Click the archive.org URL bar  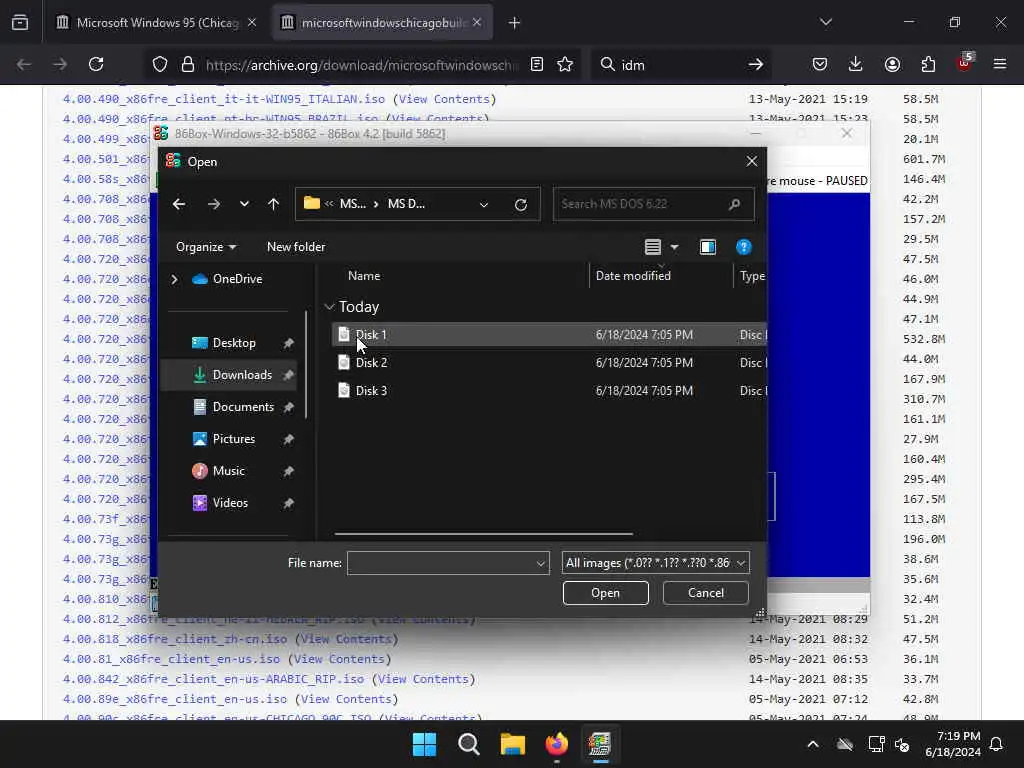click(362, 65)
